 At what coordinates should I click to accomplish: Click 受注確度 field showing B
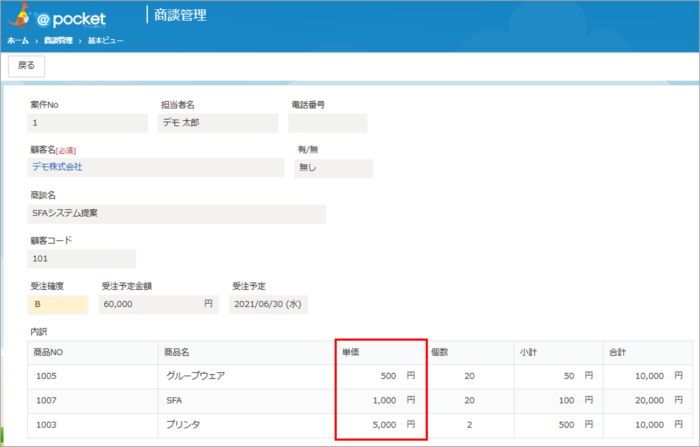(58, 305)
